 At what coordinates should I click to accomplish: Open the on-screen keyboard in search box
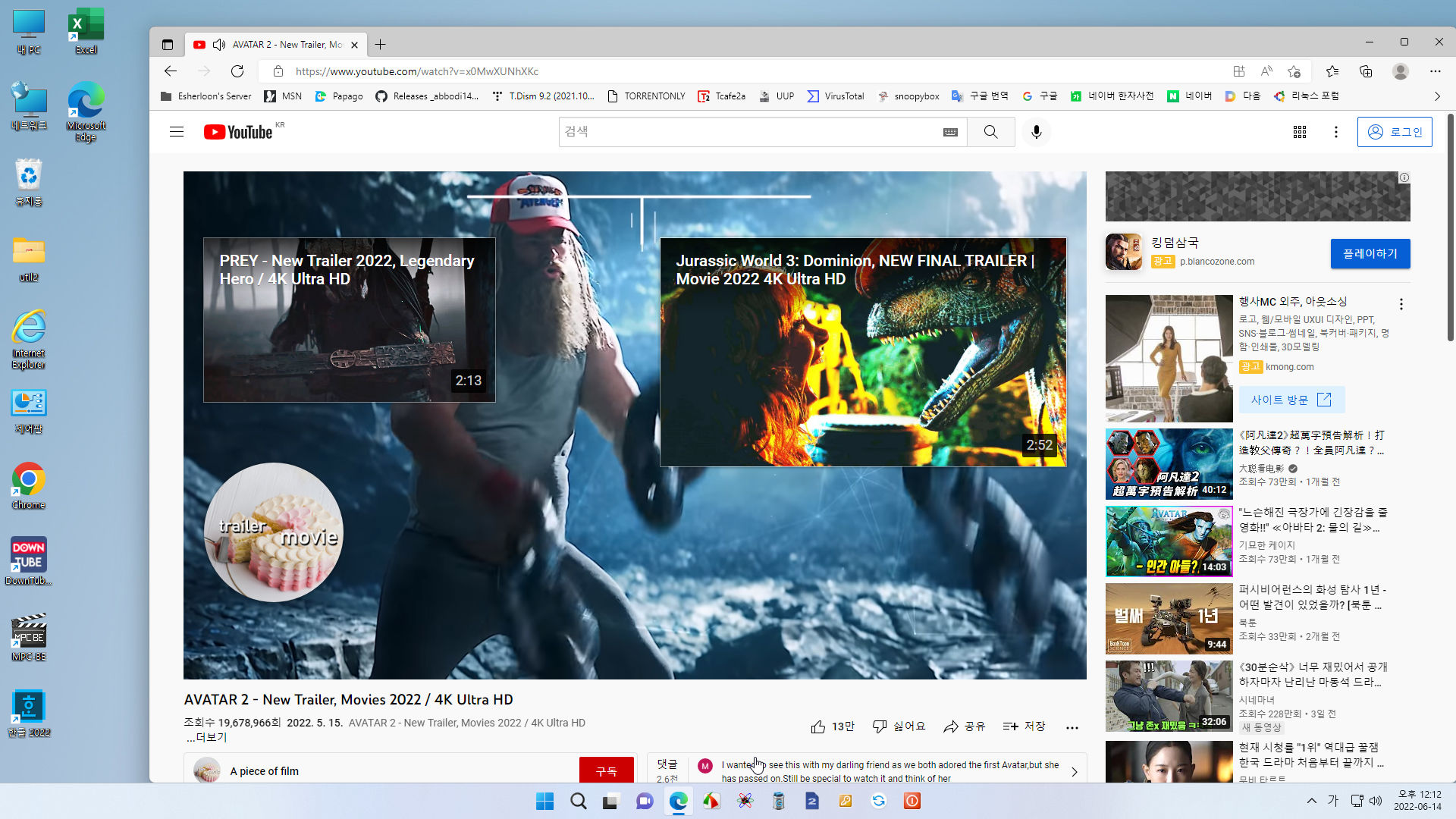click(950, 132)
